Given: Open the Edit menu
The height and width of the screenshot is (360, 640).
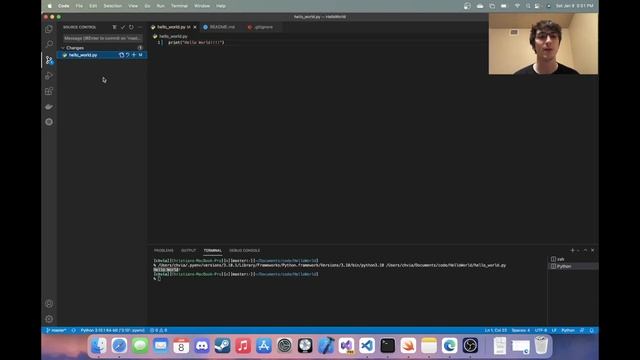Looking at the screenshot, I should 93,6.
